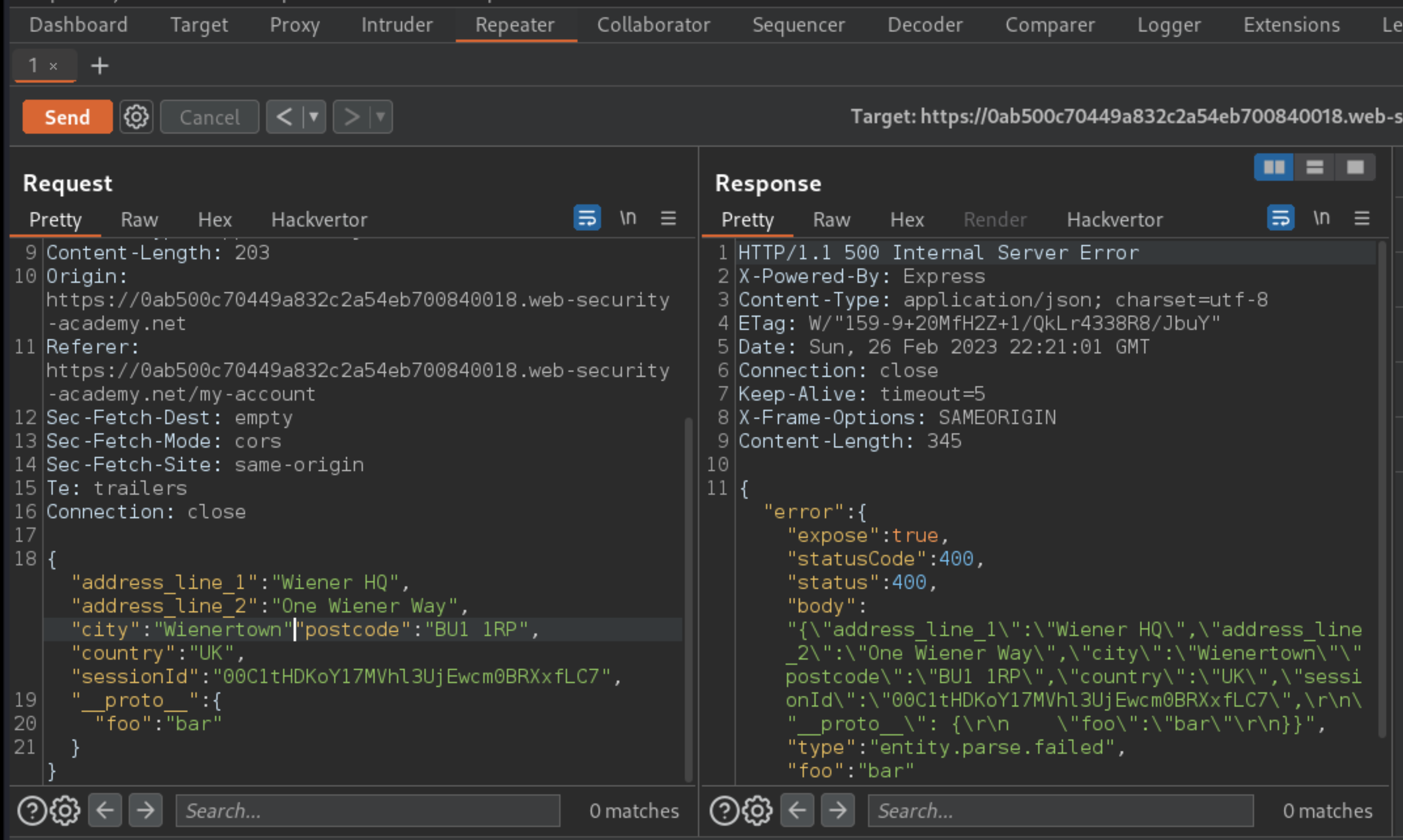This screenshot has width=1403, height=840.
Task: Select Pretty view in Request pane
Action: pyautogui.click(x=56, y=219)
